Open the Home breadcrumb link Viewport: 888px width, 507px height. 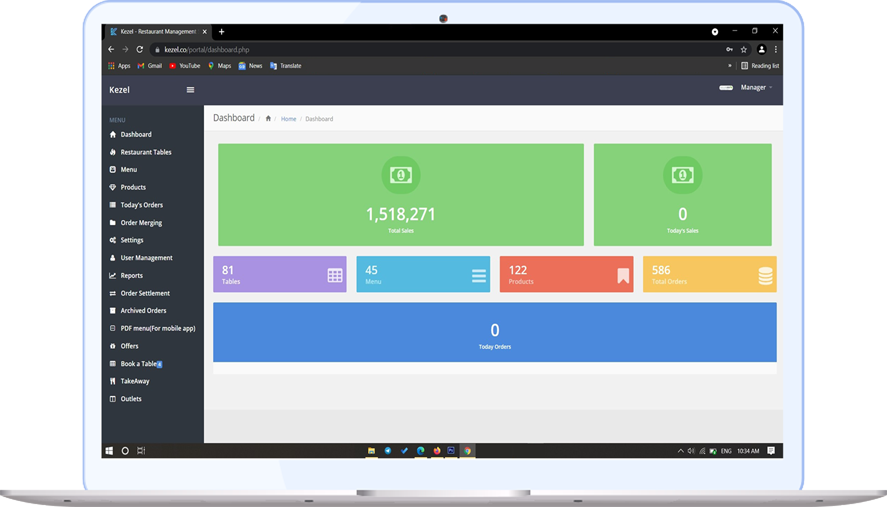click(x=288, y=119)
